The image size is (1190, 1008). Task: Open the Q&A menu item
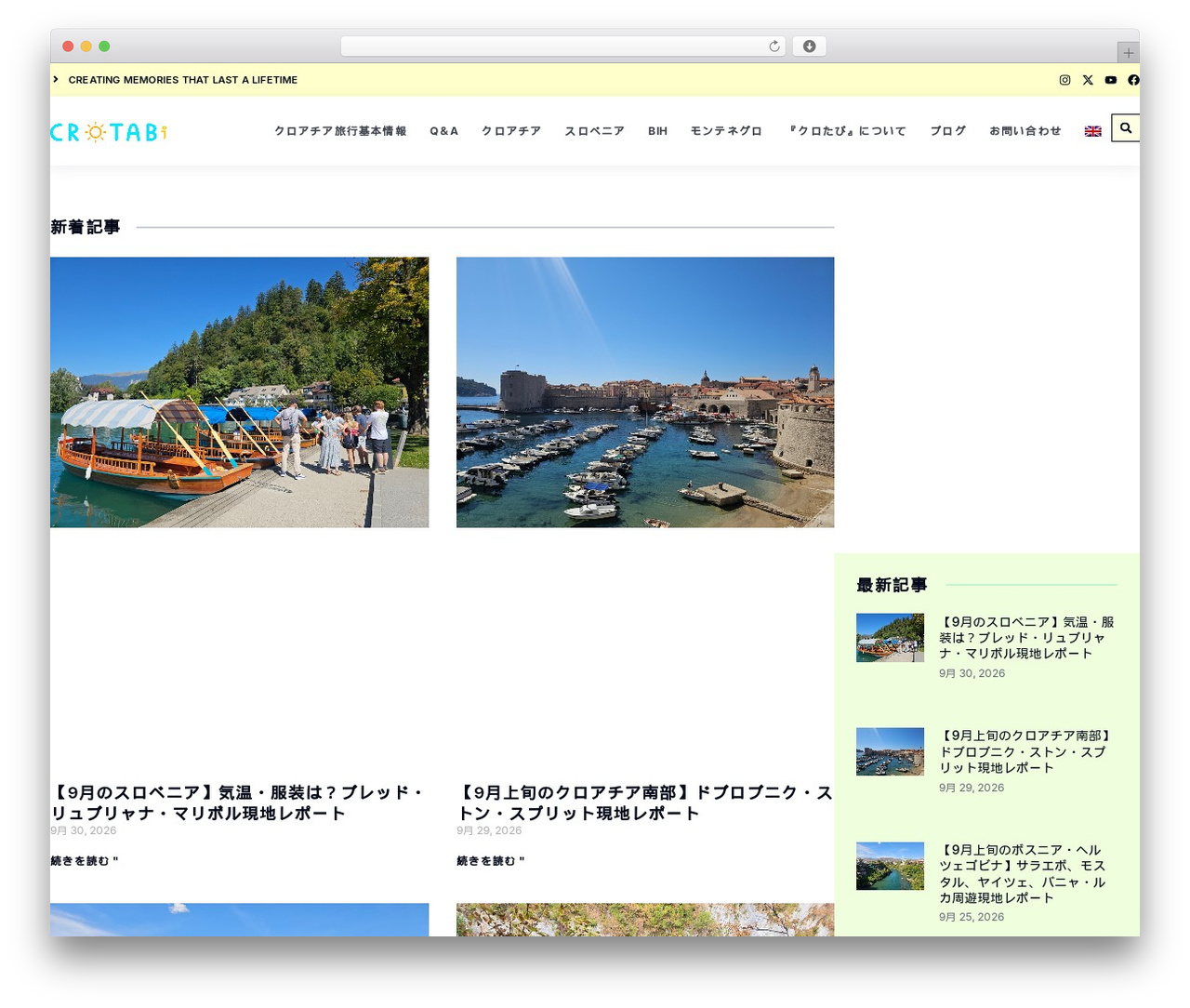click(x=444, y=131)
